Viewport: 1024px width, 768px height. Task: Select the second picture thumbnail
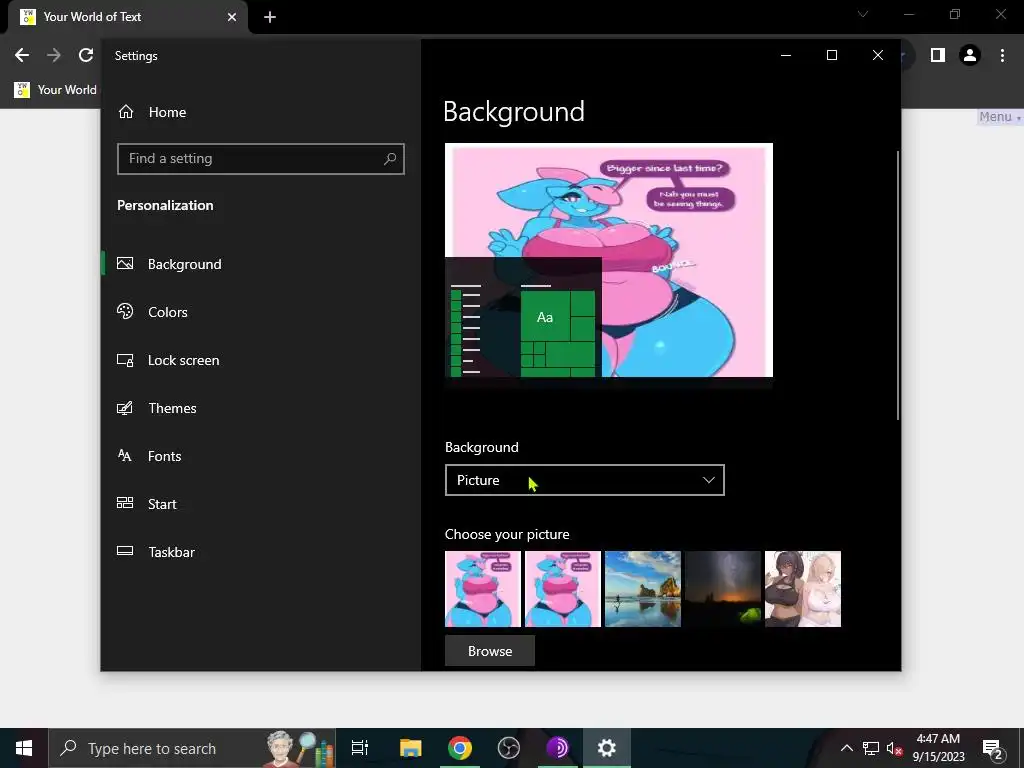(x=563, y=589)
